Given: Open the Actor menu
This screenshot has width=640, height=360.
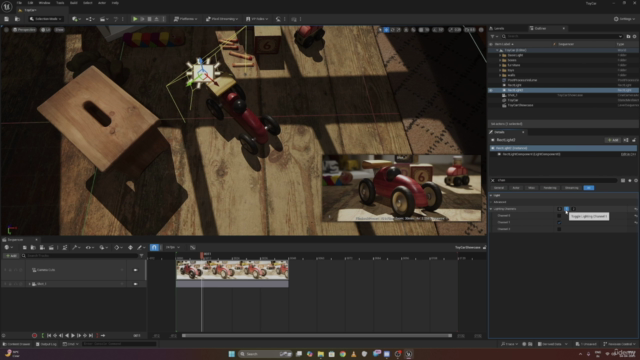Looking at the screenshot, I should pos(102,3).
